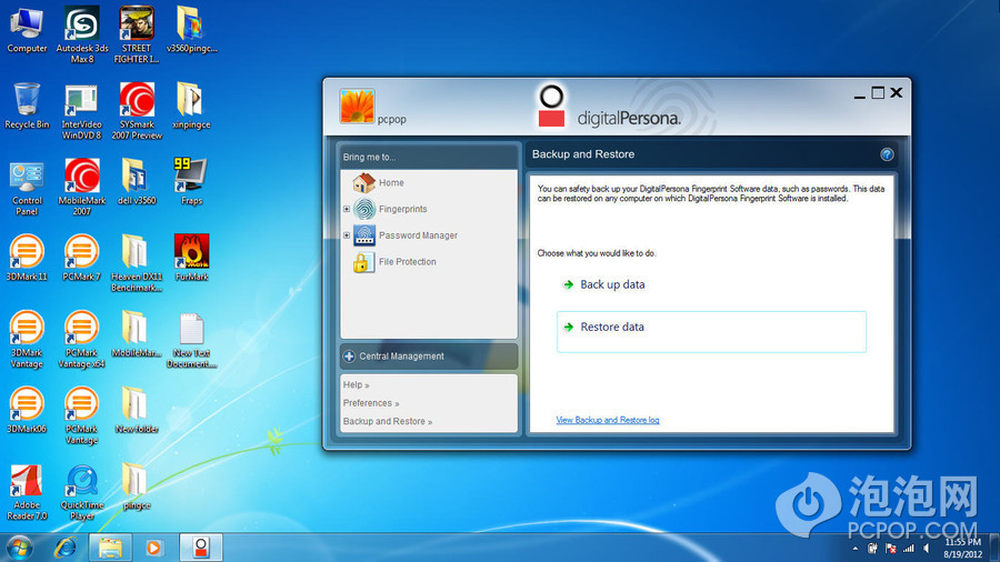Open Windows Explorer from the taskbar
This screenshot has height=562, width=1000.
(x=110, y=547)
